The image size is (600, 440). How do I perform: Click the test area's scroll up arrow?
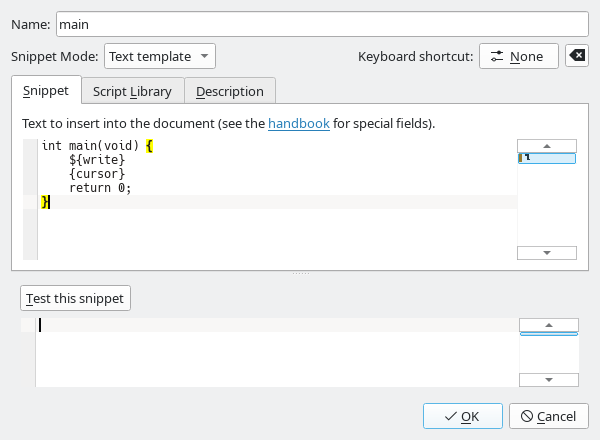pyautogui.click(x=549, y=325)
